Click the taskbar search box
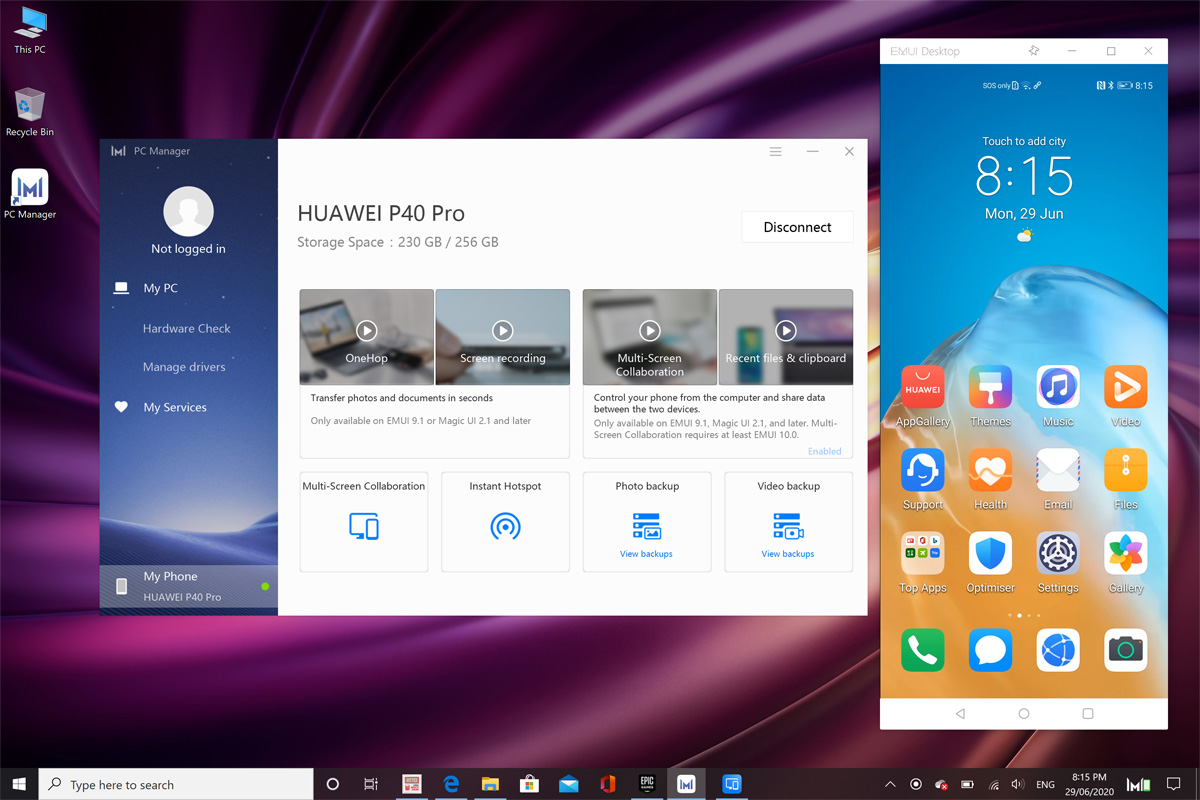The height and width of the screenshot is (800, 1200). (x=176, y=784)
